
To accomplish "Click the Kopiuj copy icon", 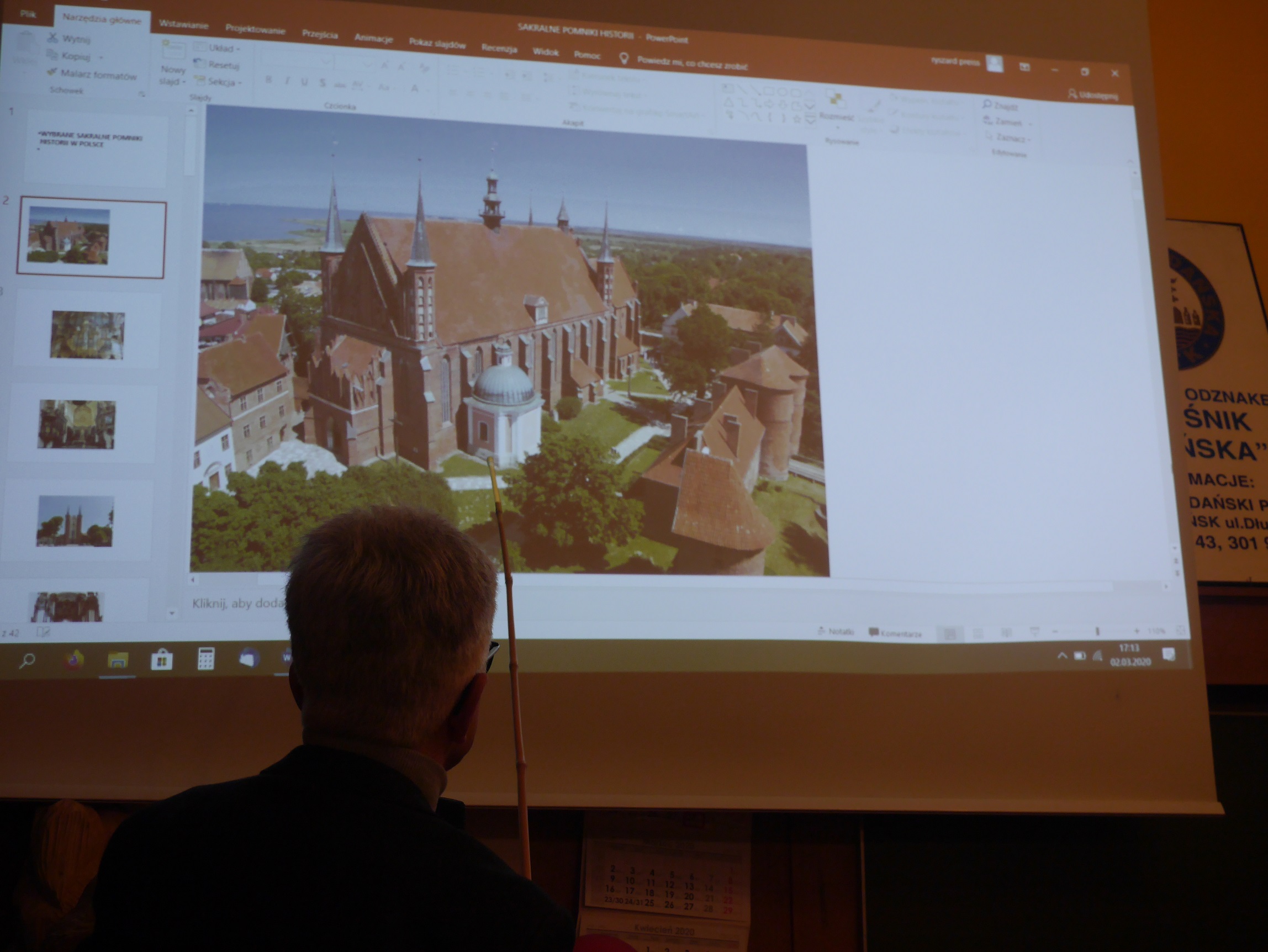I will 52,55.
